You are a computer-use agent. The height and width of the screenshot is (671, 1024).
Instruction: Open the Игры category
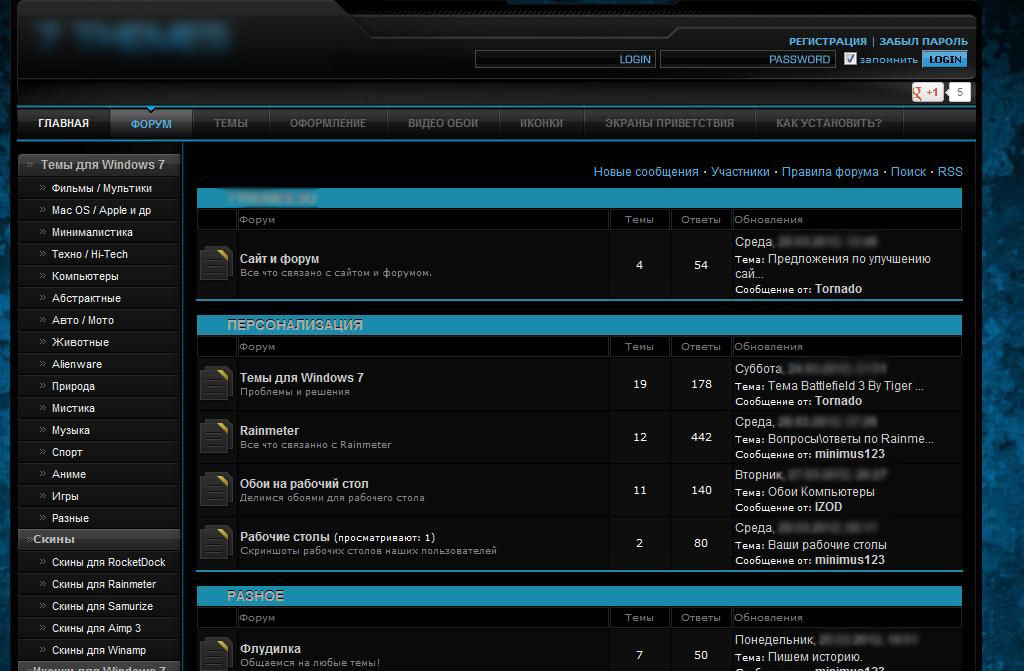(65, 497)
